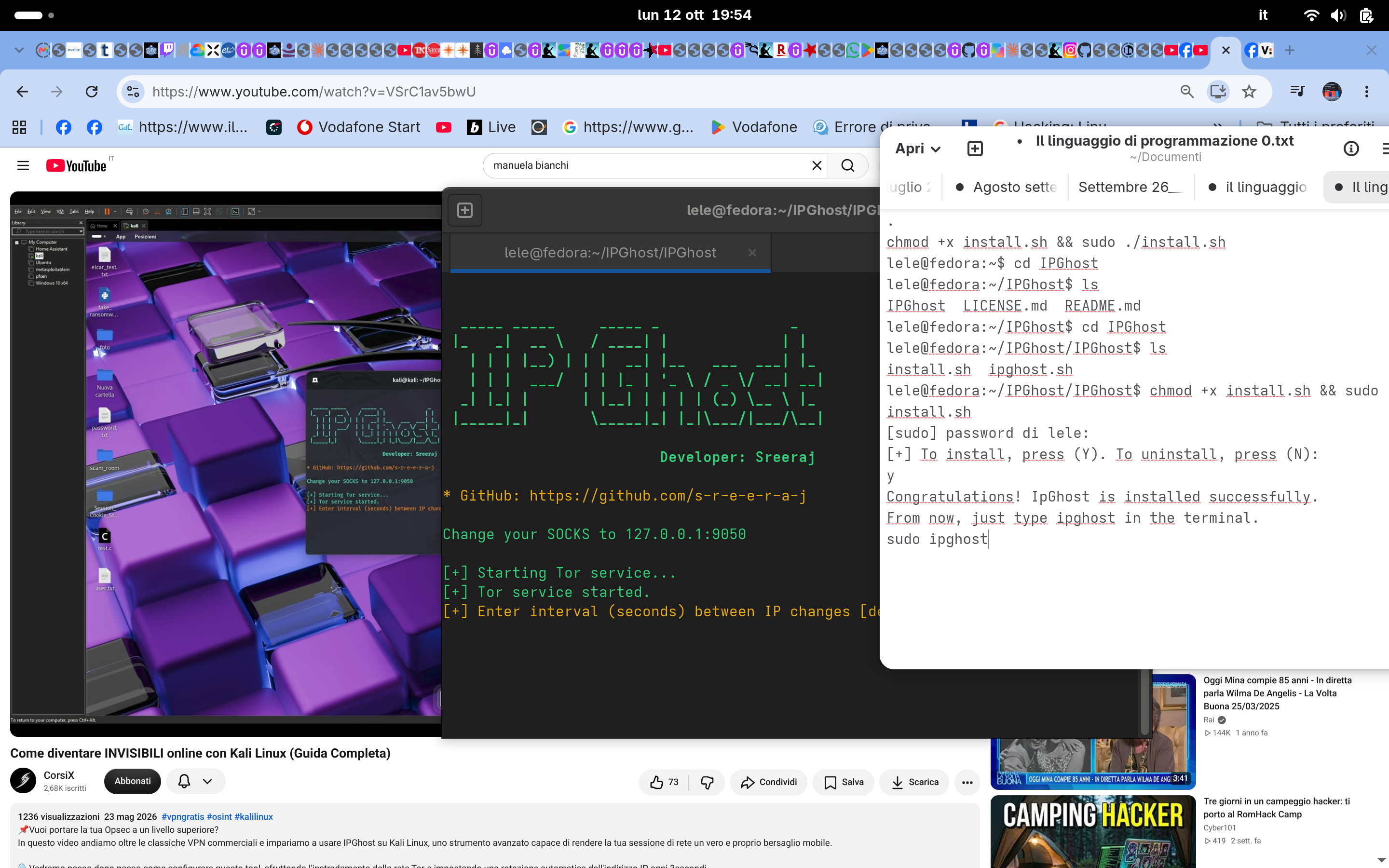Open the clock showing lun 12 ott 19:54
The image size is (1389, 868).
[x=694, y=15]
